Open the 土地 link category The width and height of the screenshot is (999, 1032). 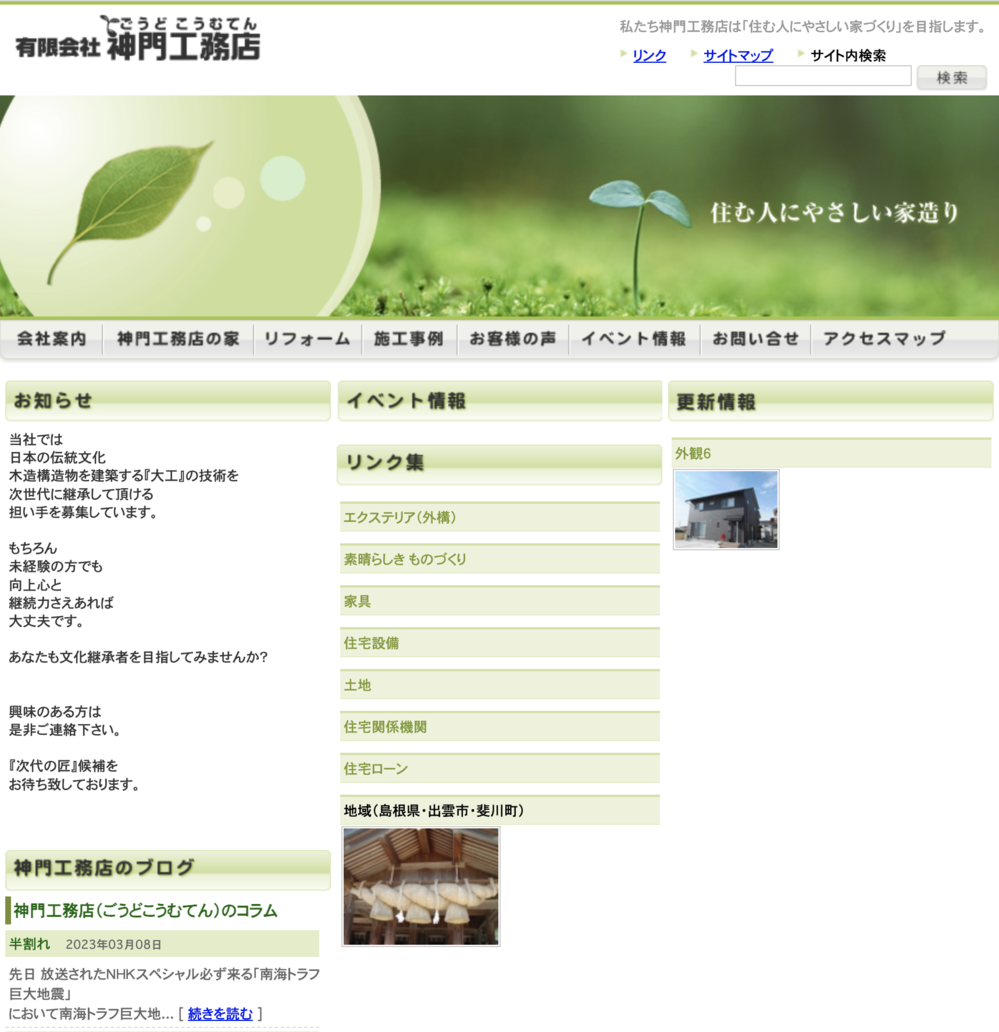coord(357,685)
